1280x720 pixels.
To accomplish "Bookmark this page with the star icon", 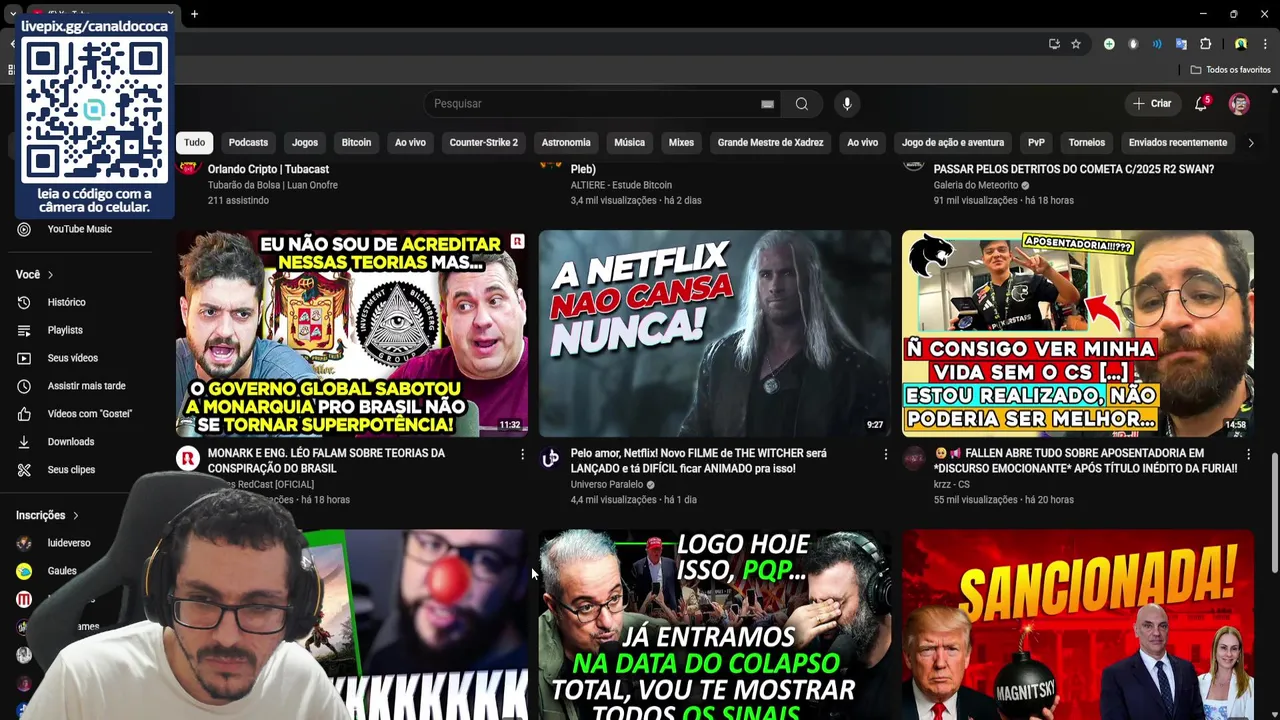I will [1076, 44].
